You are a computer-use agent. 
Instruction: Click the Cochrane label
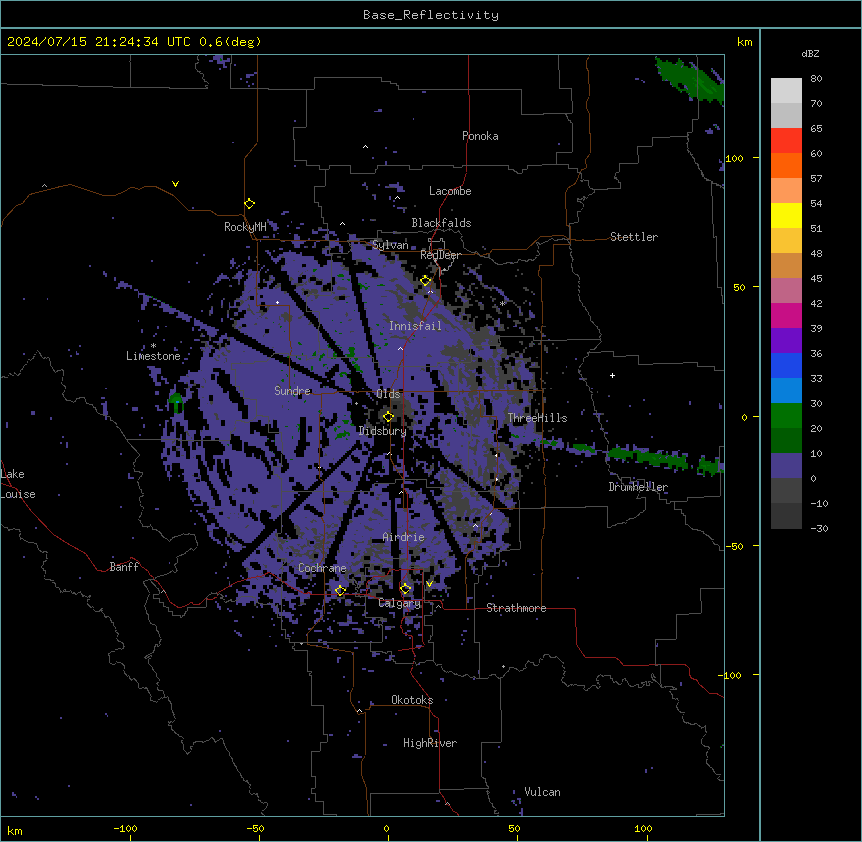click(x=322, y=568)
